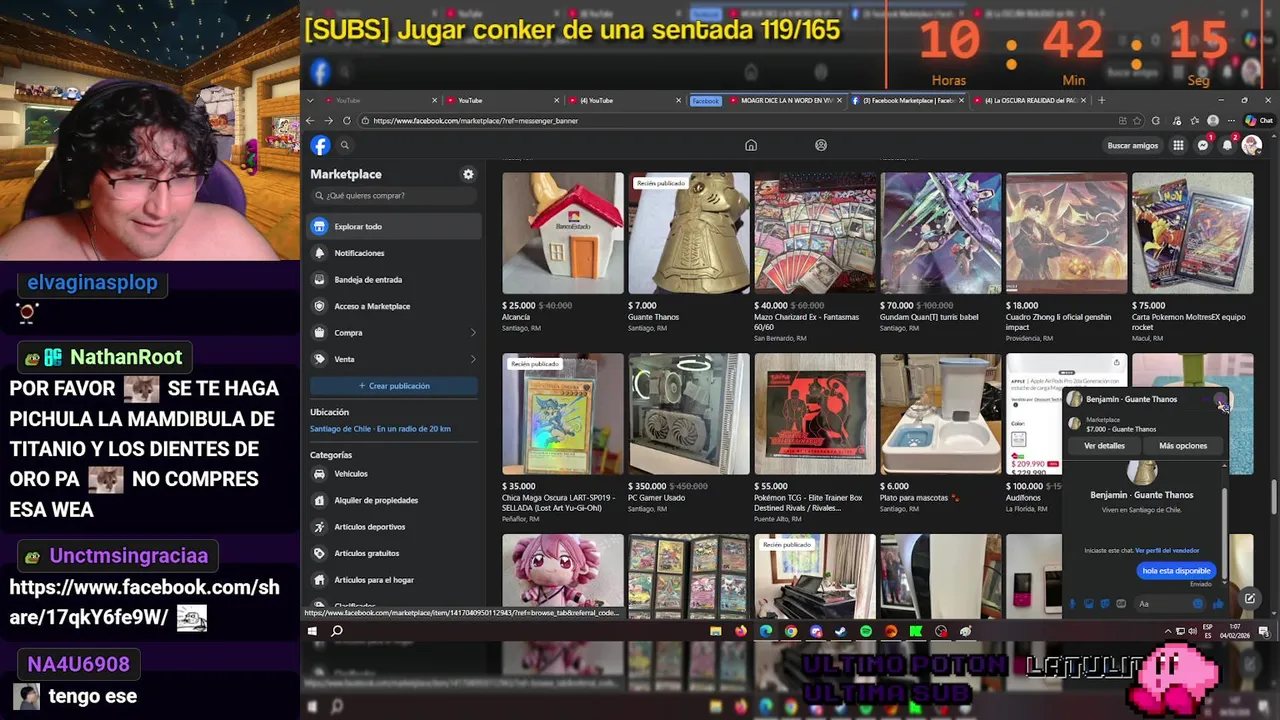Send thumbs-up like in chat
Viewport: 1280px width, 720px height.
(1218, 604)
